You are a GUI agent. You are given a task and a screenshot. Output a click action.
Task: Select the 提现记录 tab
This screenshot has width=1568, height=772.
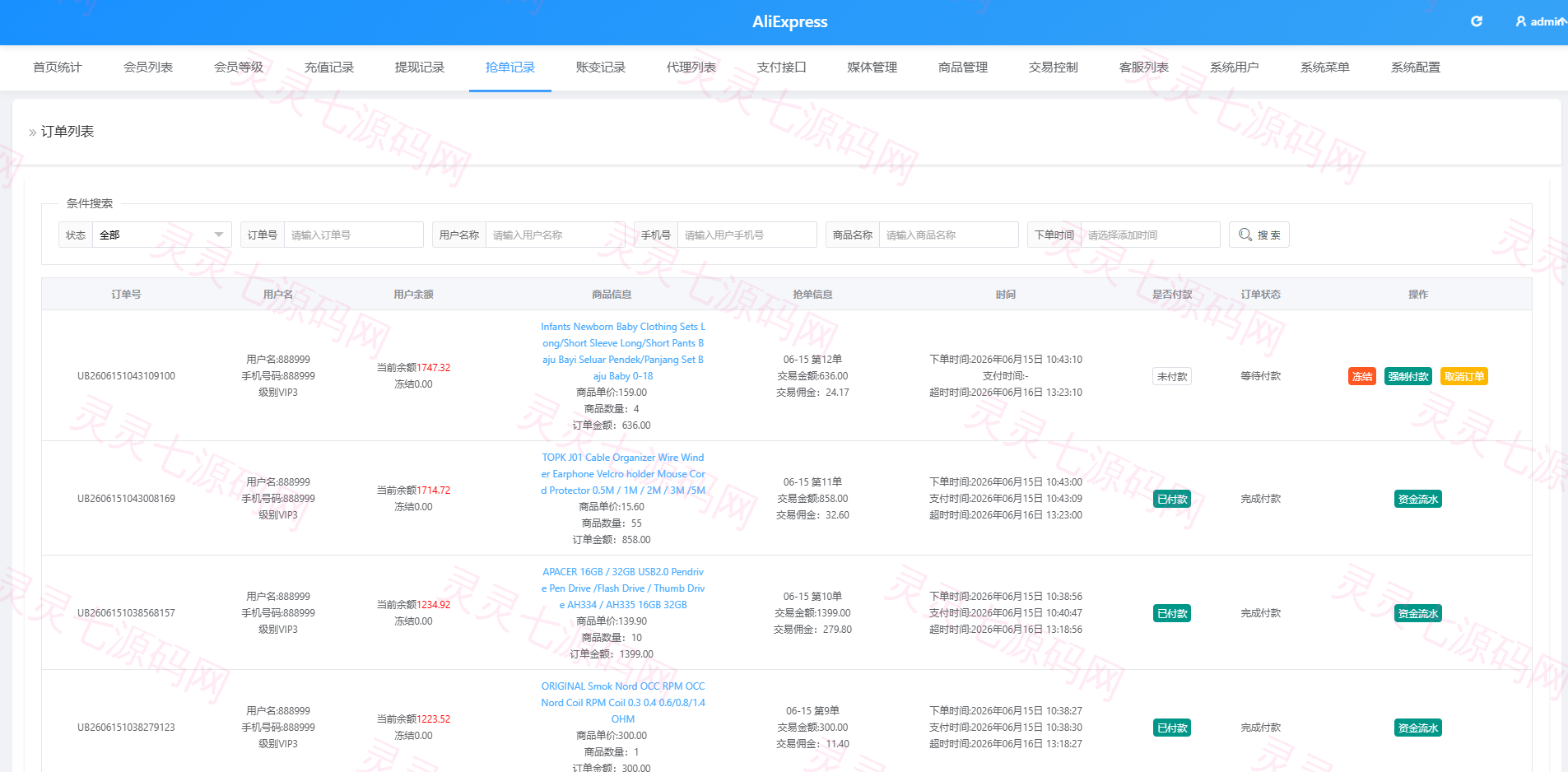pyautogui.click(x=420, y=67)
